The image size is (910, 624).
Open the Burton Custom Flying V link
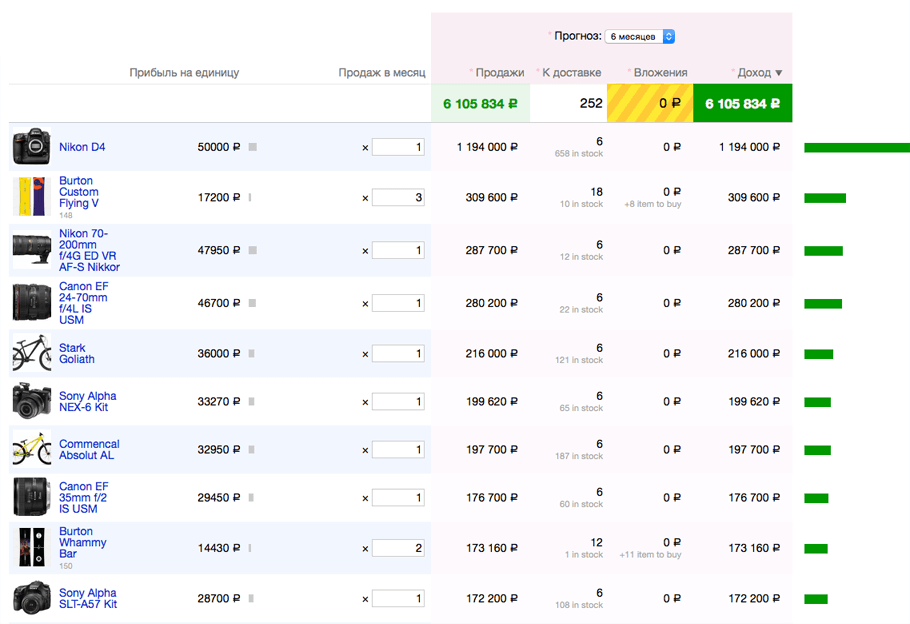pyautogui.click(x=79, y=192)
